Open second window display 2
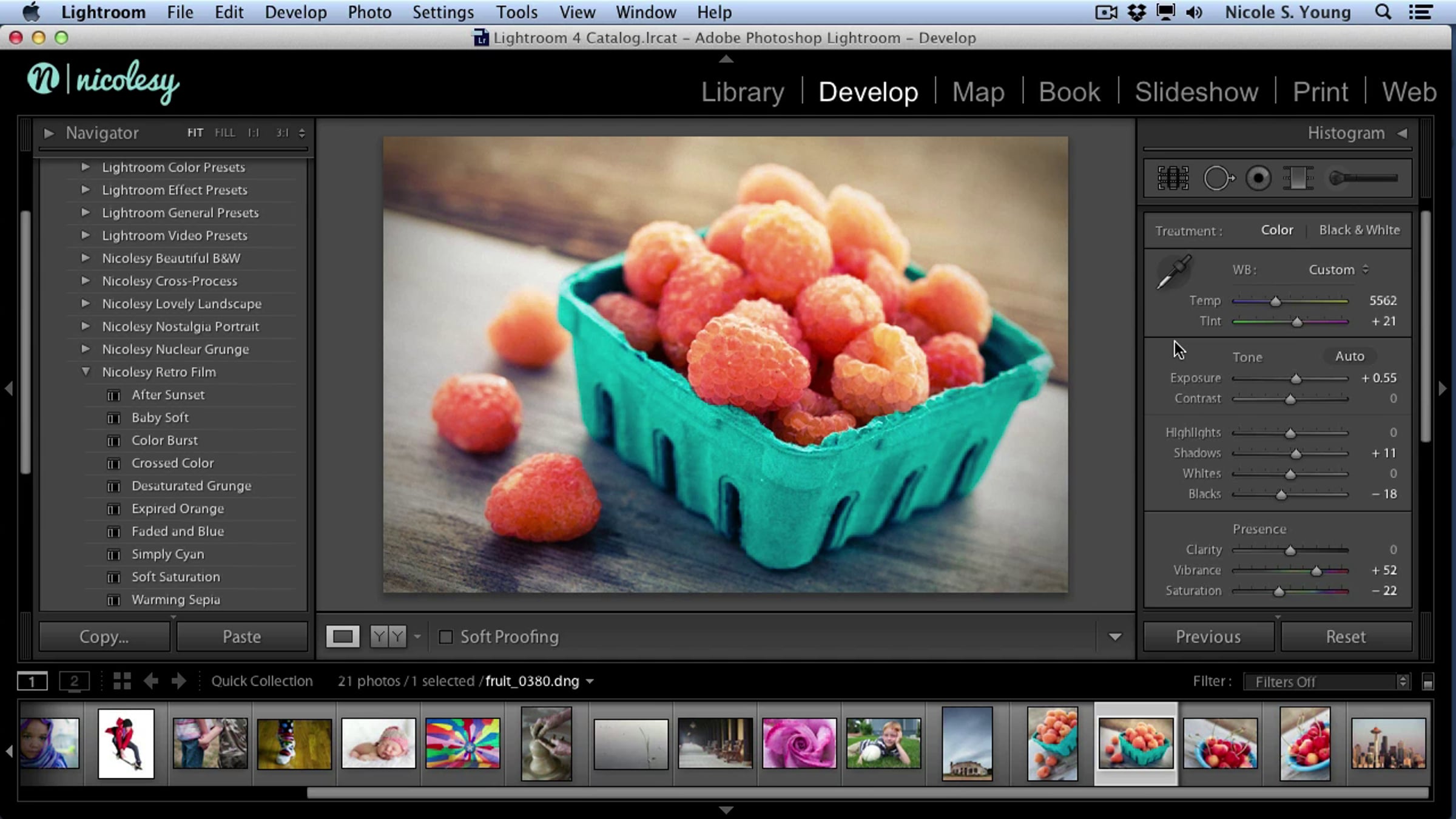1456x819 pixels. (x=74, y=681)
